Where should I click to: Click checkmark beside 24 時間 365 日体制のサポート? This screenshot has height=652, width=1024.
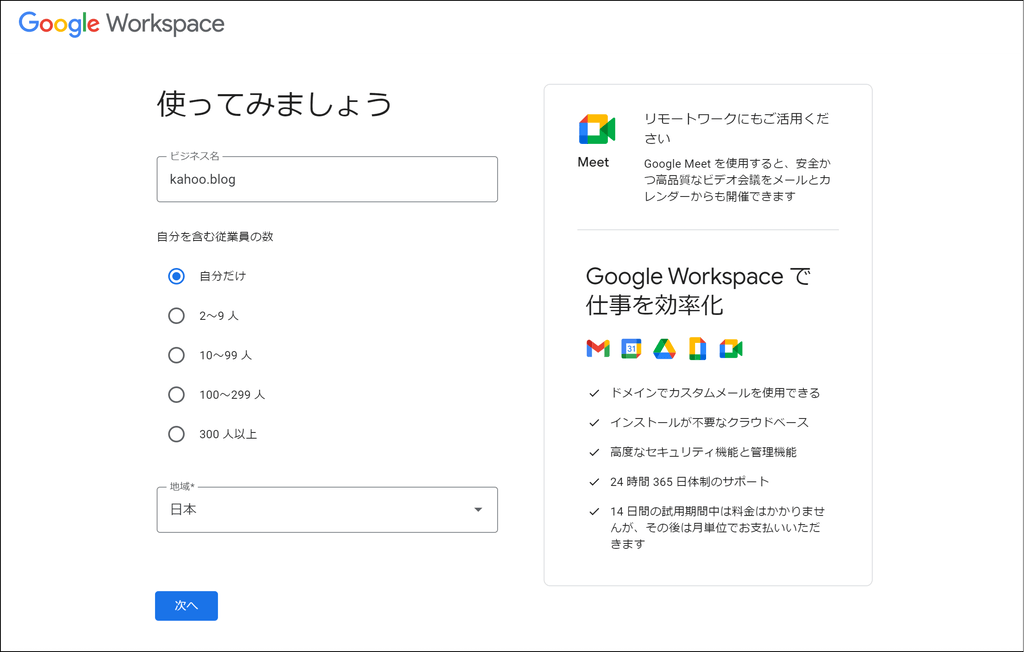point(594,482)
